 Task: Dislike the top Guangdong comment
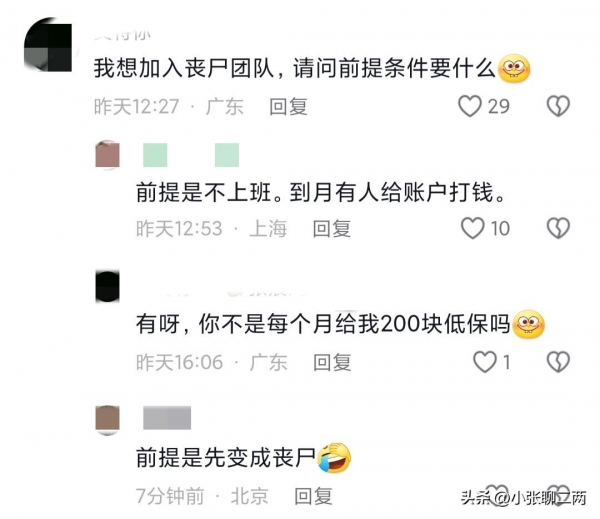[558, 106]
